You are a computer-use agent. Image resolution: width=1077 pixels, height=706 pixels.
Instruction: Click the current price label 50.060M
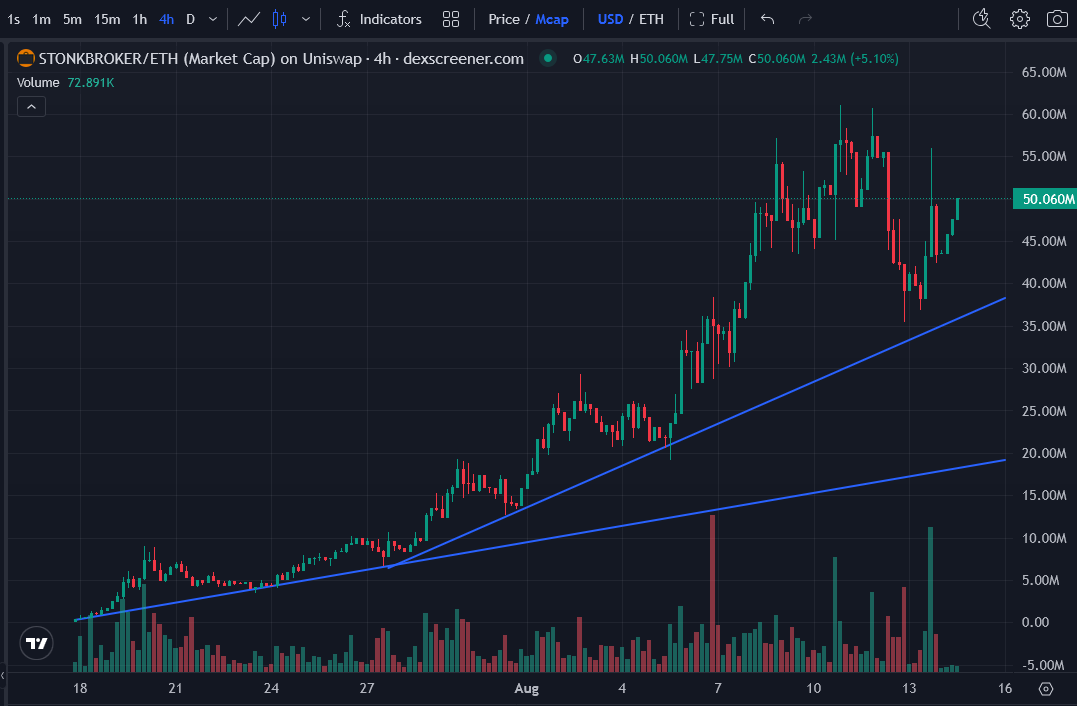[x=1045, y=199]
